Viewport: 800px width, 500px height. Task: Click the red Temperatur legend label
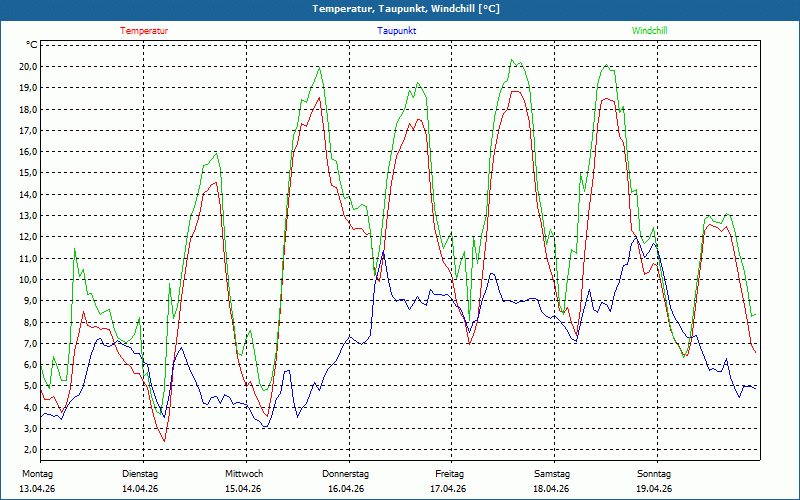(x=144, y=31)
